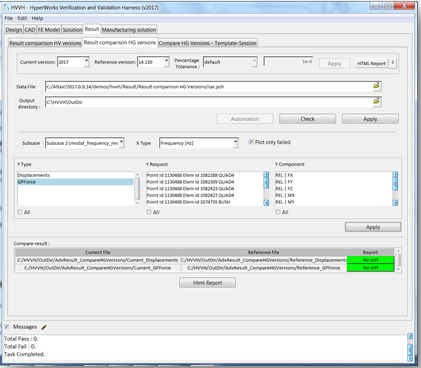Image resolution: width=421 pixels, height=368 pixels.
Task: Open Compare HG Versions Template-Session tab
Action: tap(207, 43)
